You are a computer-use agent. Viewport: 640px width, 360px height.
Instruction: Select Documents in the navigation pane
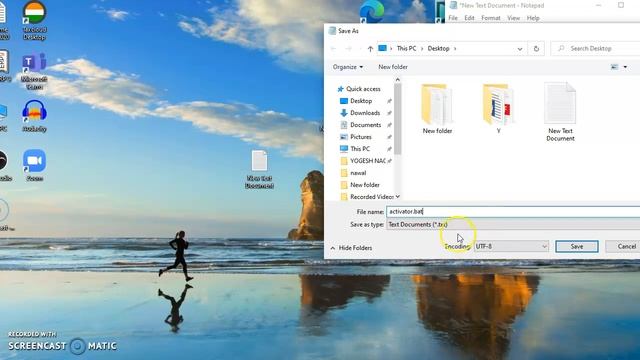pyautogui.click(x=360, y=125)
